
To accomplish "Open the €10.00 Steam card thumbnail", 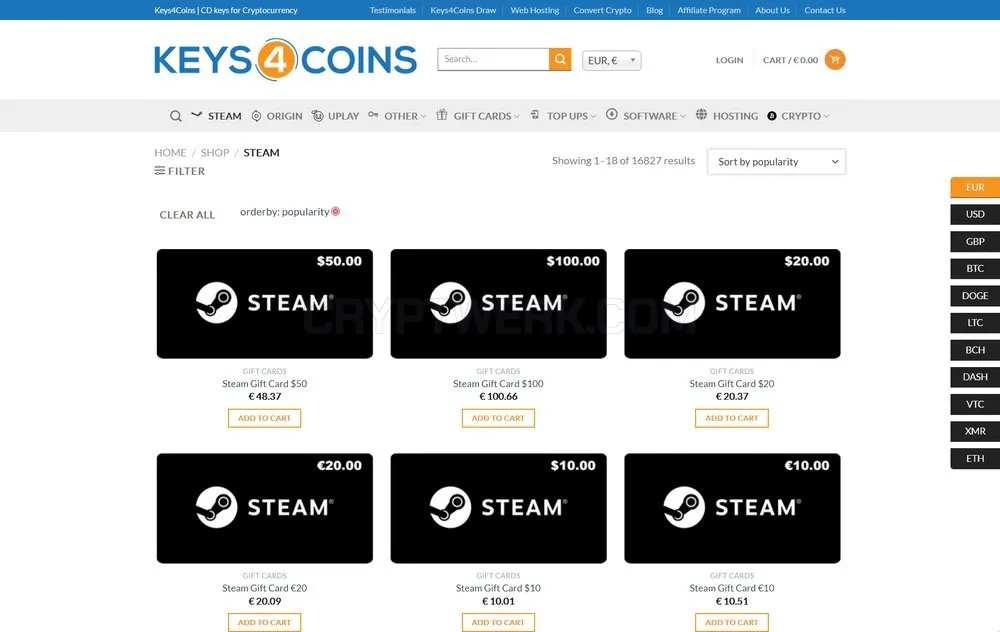I will coord(732,508).
